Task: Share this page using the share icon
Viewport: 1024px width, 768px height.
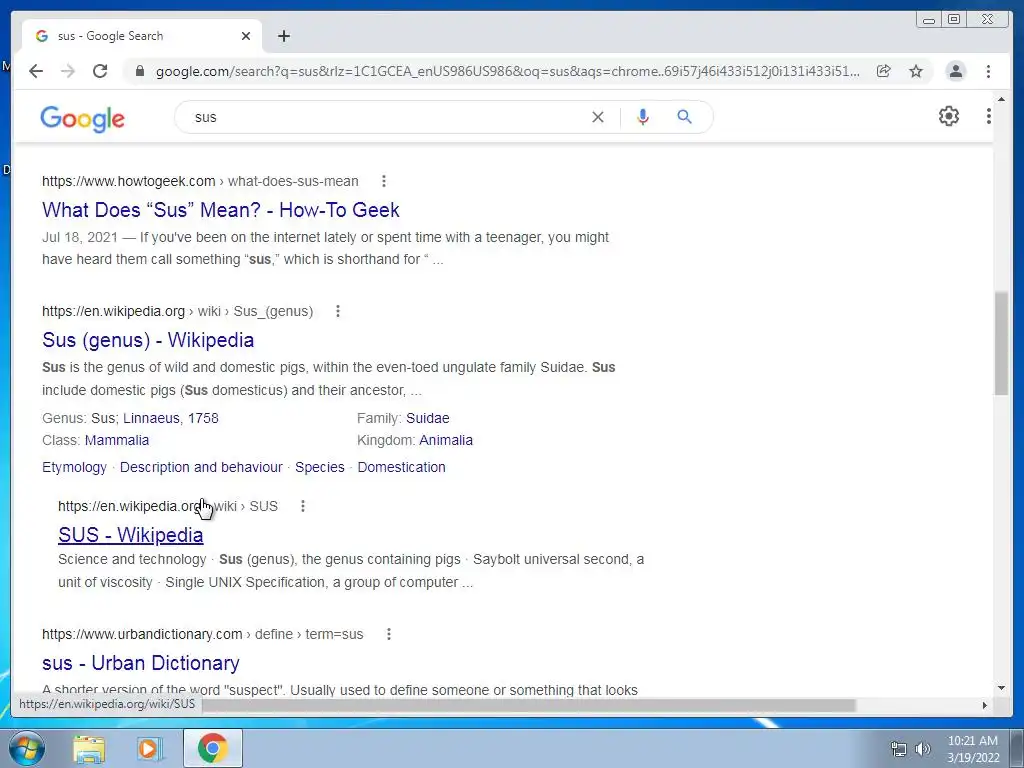Action: pos(884,71)
